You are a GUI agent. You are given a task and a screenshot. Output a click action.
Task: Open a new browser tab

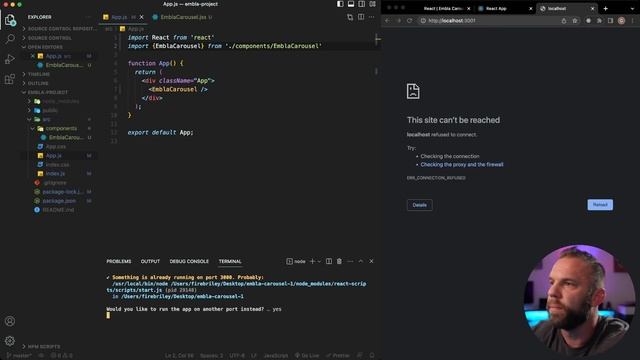click(x=606, y=9)
